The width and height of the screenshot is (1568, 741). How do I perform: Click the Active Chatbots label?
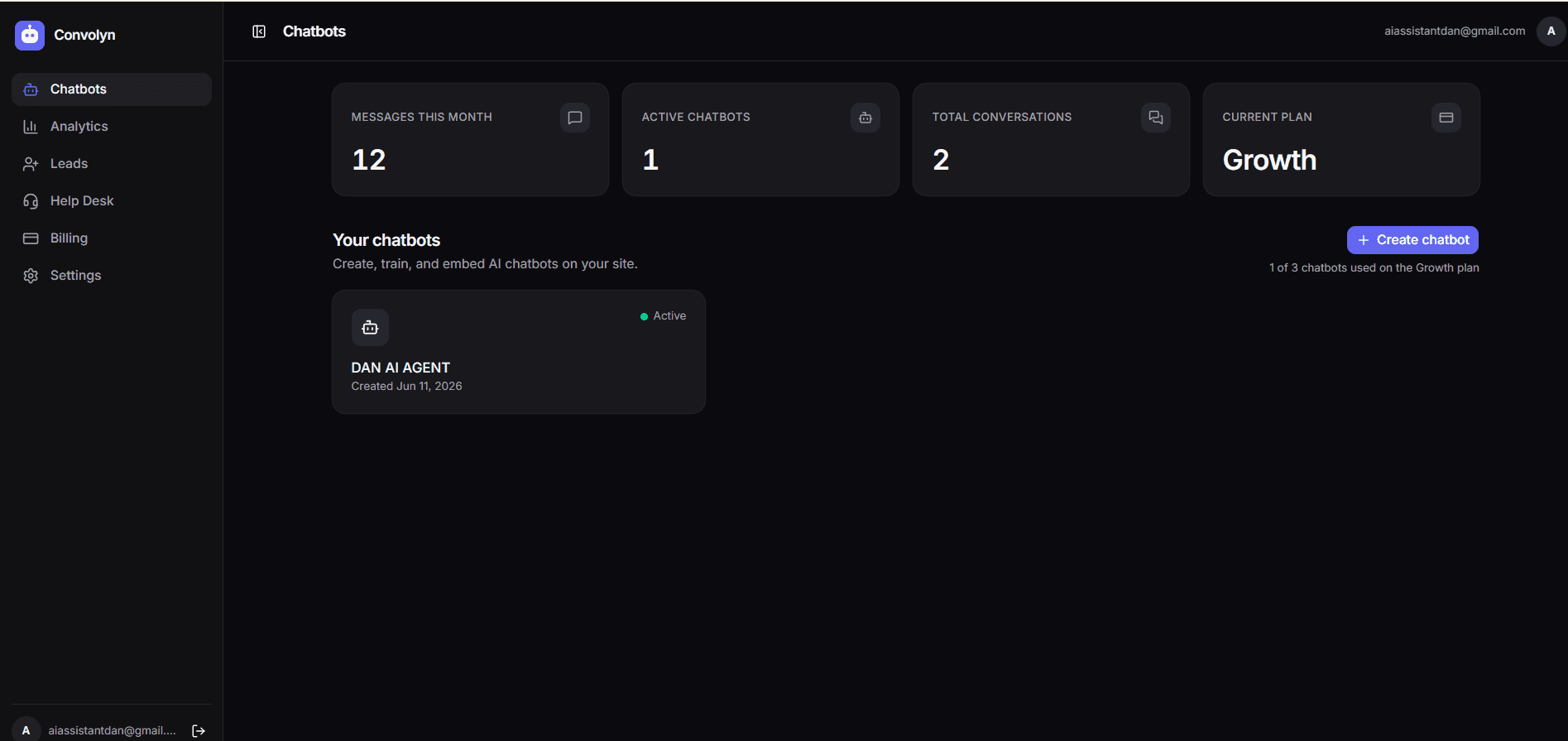click(x=696, y=118)
